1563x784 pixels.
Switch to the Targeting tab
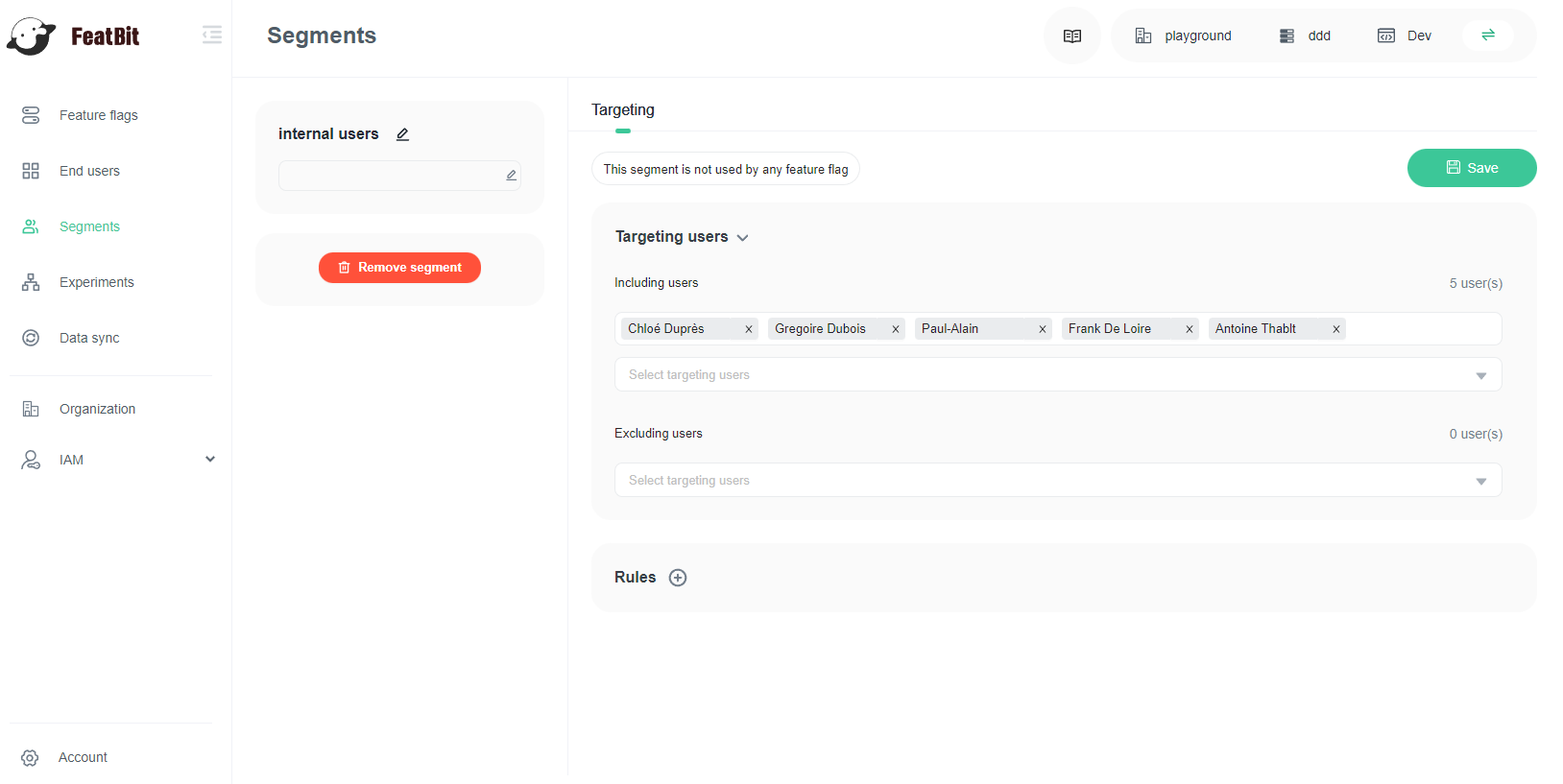pos(622,110)
